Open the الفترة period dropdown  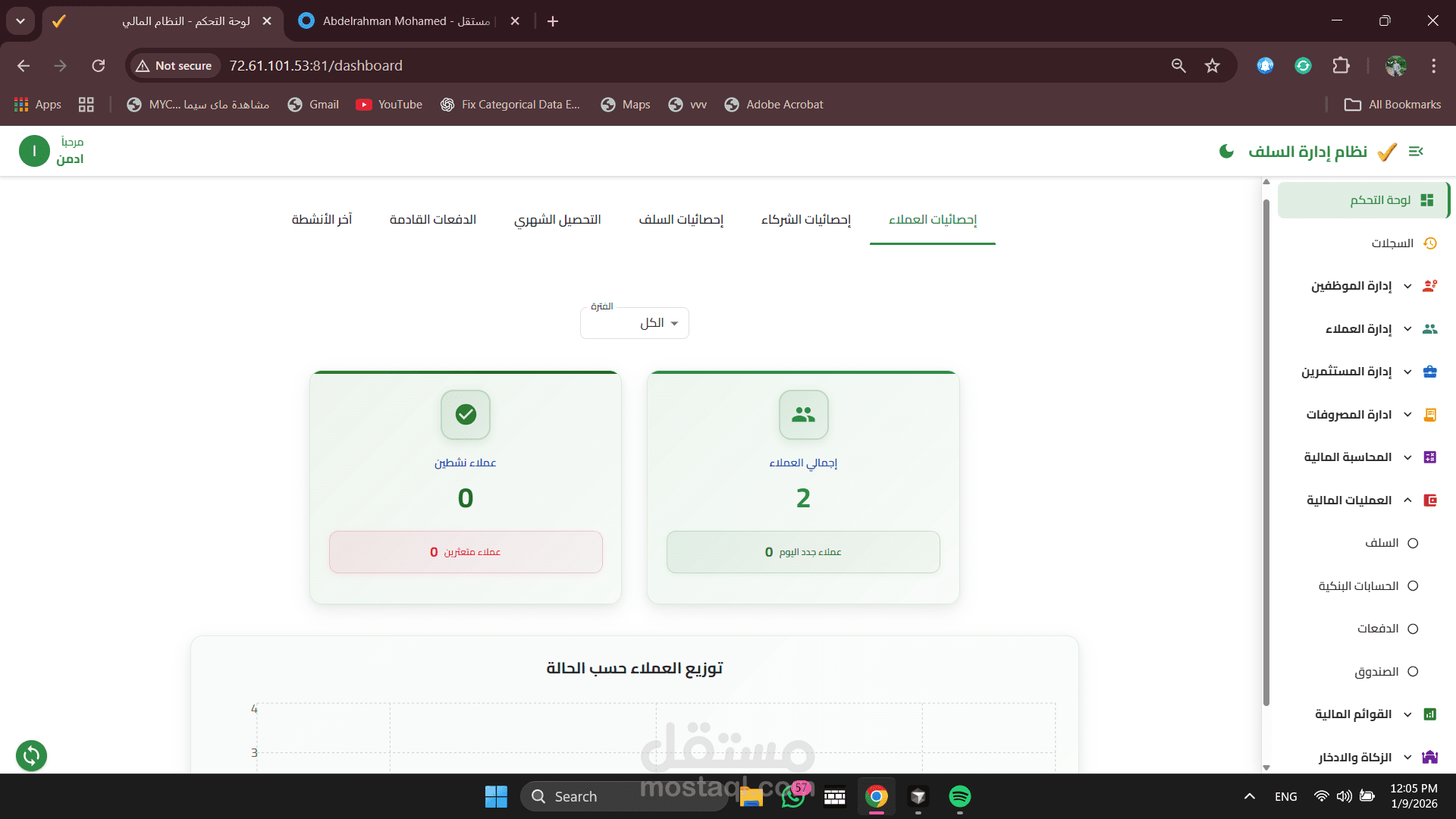pos(635,323)
